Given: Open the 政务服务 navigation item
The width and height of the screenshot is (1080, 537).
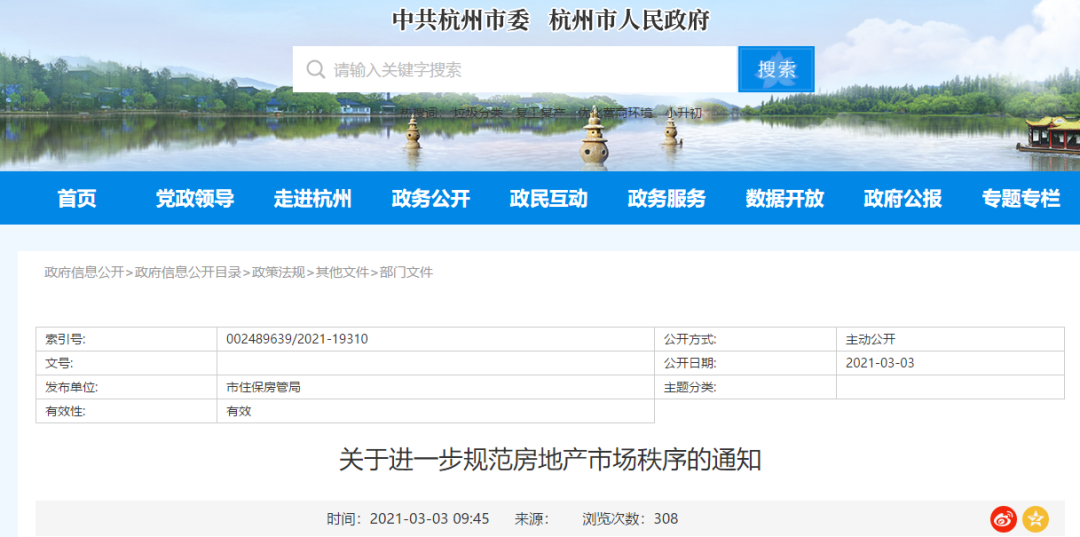Looking at the screenshot, I should 667,198.
